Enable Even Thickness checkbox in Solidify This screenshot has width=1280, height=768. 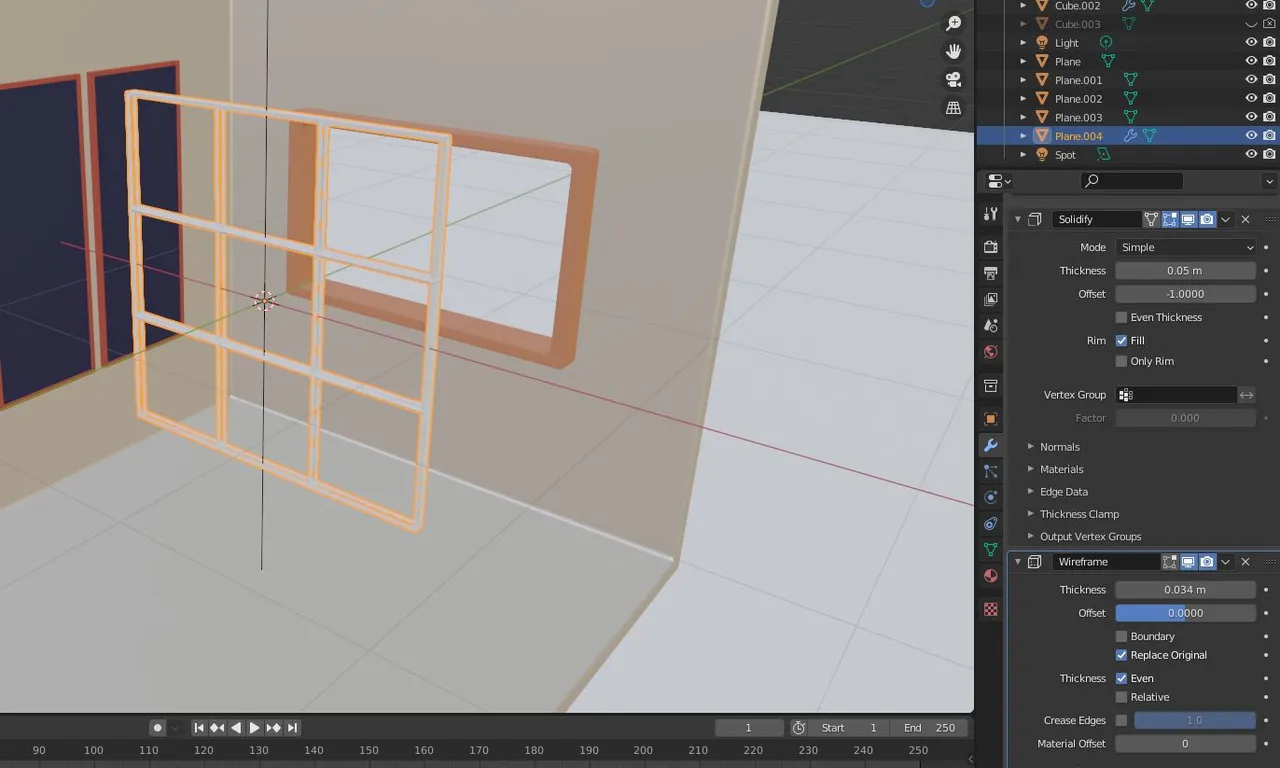point(1121,317)
